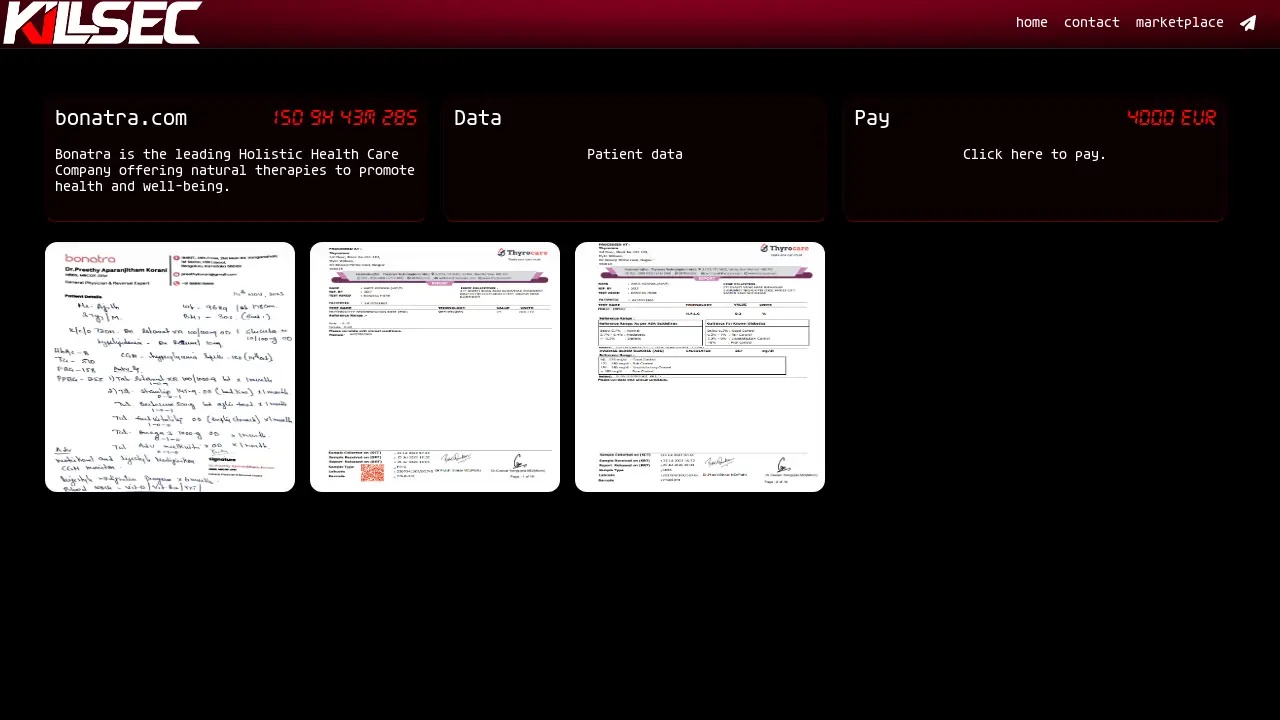Click the bonatra logo in the first thumbnail
This screenshot has height=720, width=1280.
tap(90, 259)
